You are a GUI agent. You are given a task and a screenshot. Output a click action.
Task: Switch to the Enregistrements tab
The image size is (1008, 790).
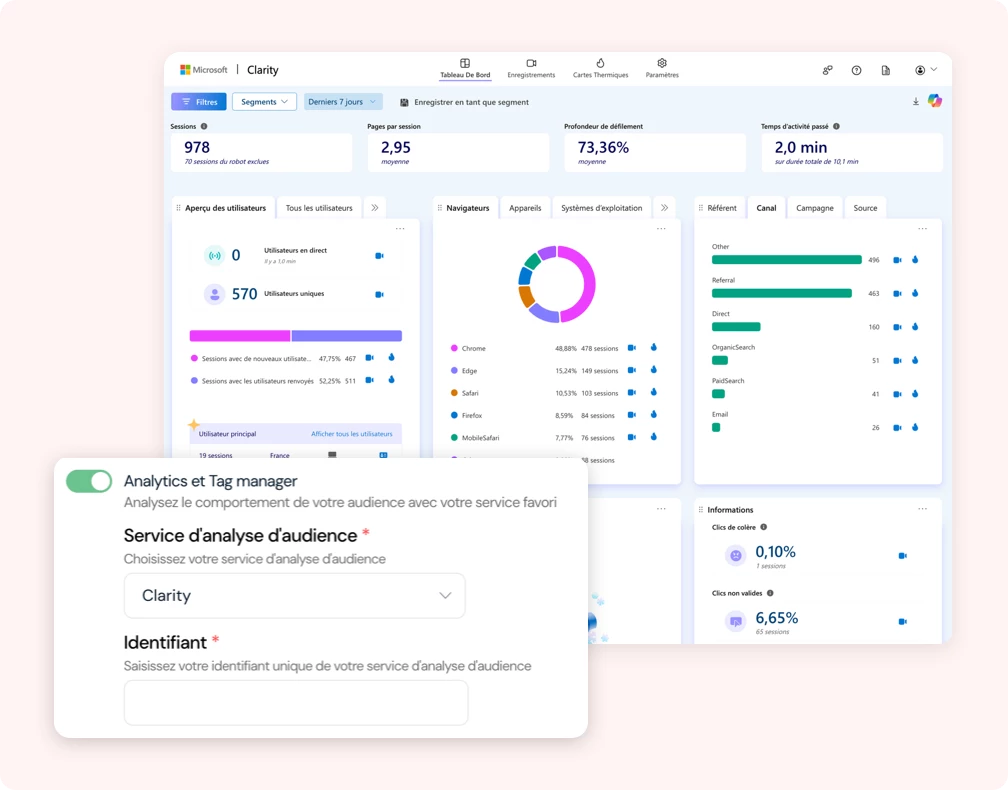coord(531,68)
